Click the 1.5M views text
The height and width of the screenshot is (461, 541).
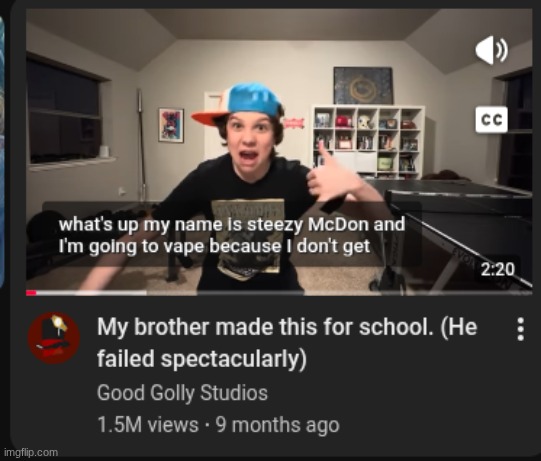tap(148, 424)
